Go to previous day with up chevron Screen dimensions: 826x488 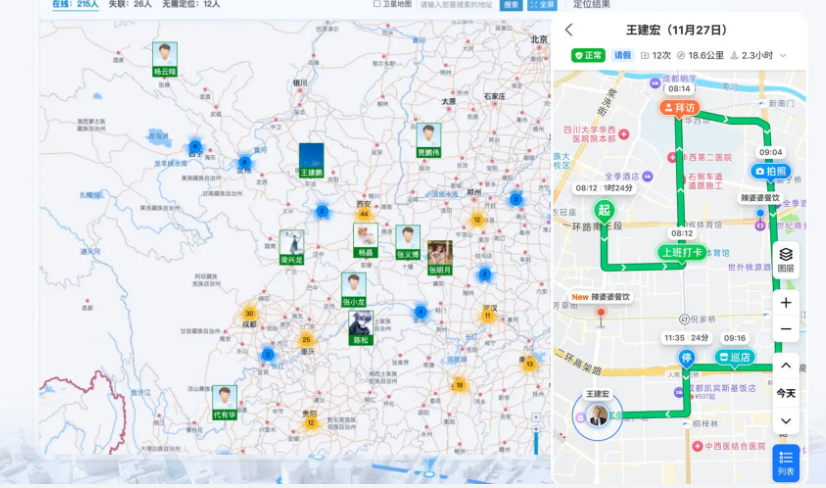coord(786,366)
